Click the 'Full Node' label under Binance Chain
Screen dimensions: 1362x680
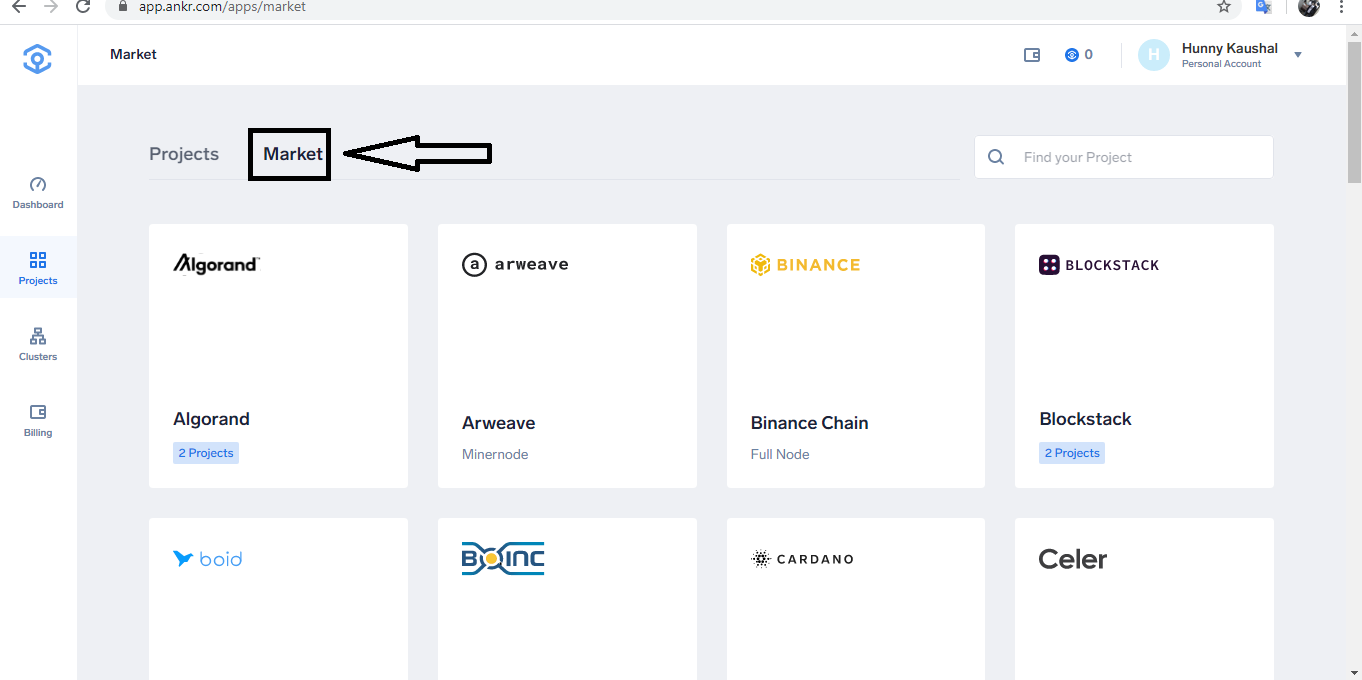(780, 454)
